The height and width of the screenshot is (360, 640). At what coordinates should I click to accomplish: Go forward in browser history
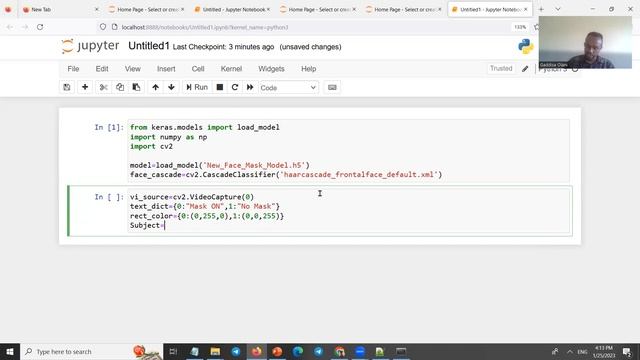pyautogui.click(x=25, y=27)
